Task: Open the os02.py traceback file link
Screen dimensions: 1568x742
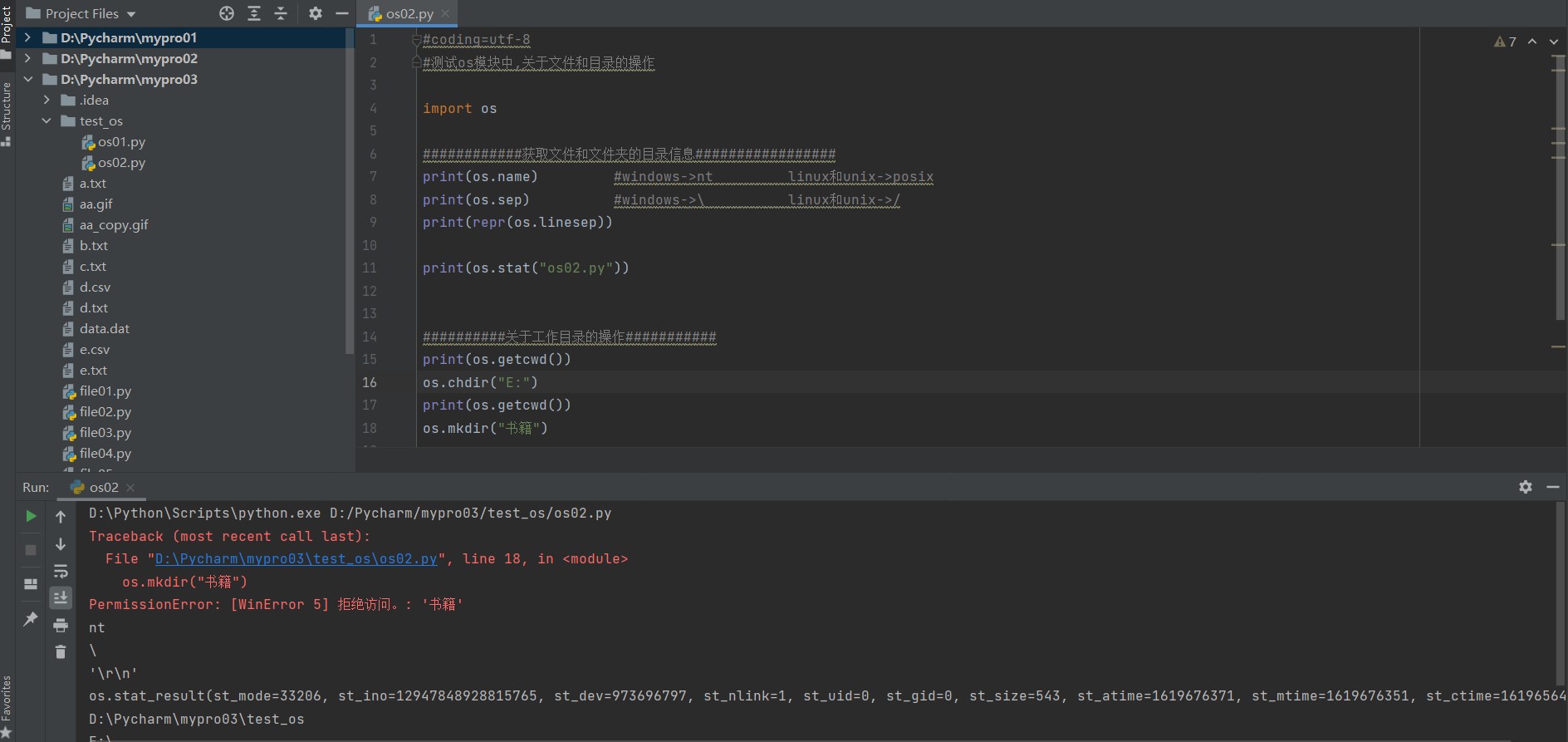Action: [296, 559]
